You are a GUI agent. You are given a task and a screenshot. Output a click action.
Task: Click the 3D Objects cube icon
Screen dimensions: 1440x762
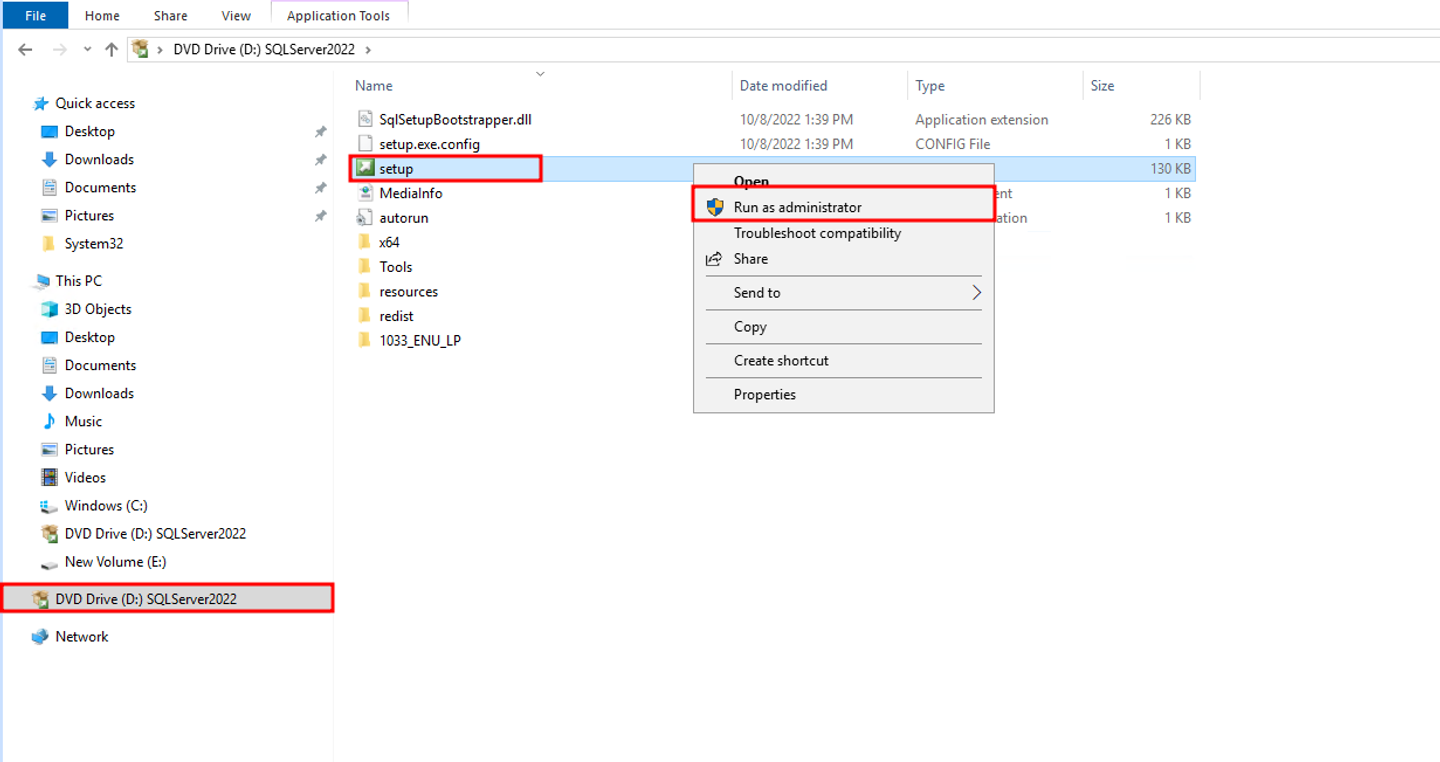(49, 309)
